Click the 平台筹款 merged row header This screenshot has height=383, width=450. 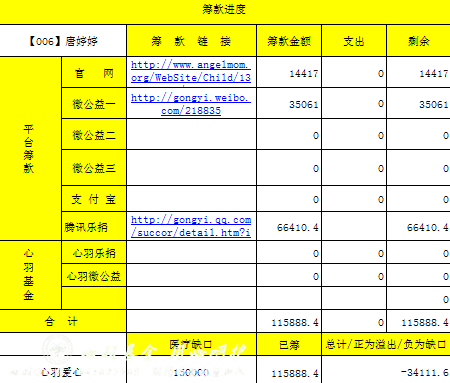click(x=30, y=149)
